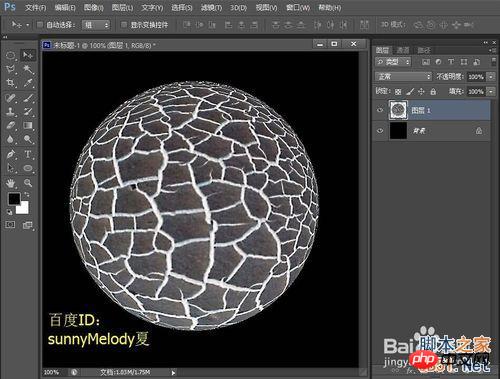Select the Eyedropper tool
500x379 pixels.
pos(28,83)
